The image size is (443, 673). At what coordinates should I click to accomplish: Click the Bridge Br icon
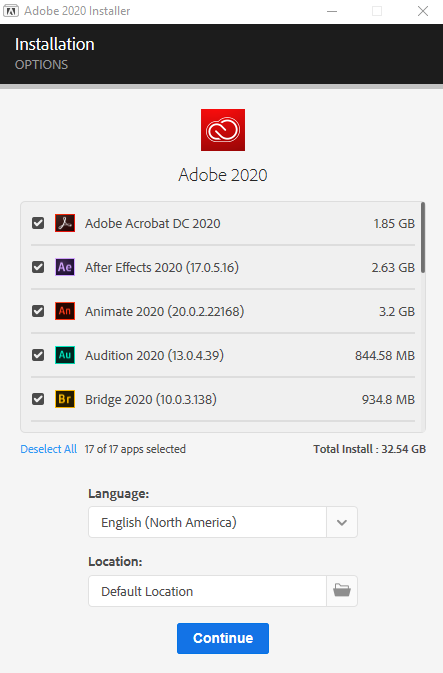[65, 399]
